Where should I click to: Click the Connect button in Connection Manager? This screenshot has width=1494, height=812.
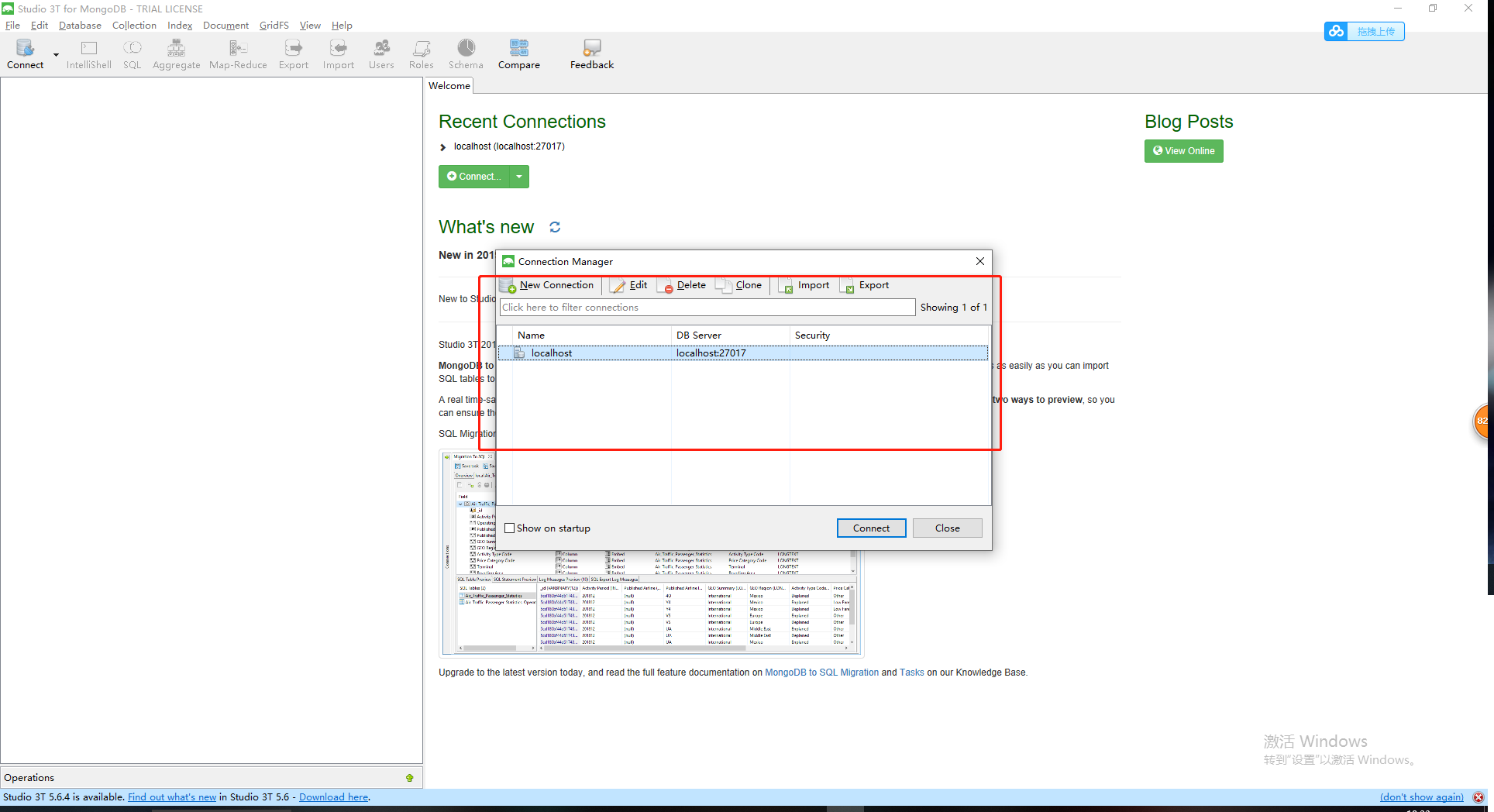[871, 528]
